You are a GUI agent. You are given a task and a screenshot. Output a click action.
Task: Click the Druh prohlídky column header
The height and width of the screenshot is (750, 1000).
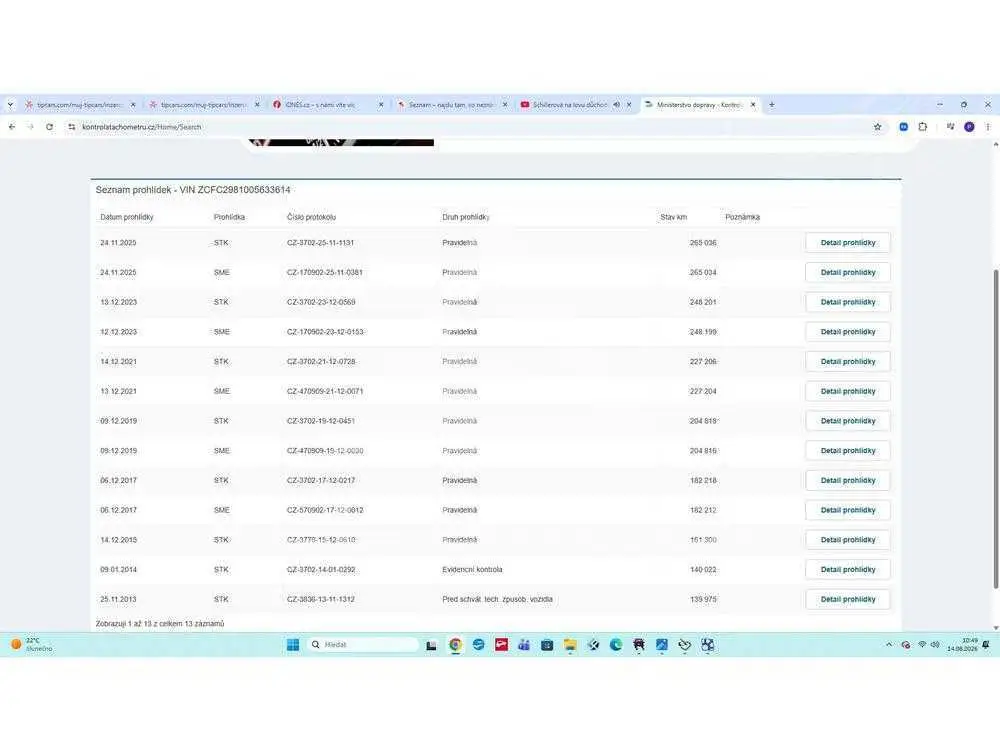tap(466, 217)
